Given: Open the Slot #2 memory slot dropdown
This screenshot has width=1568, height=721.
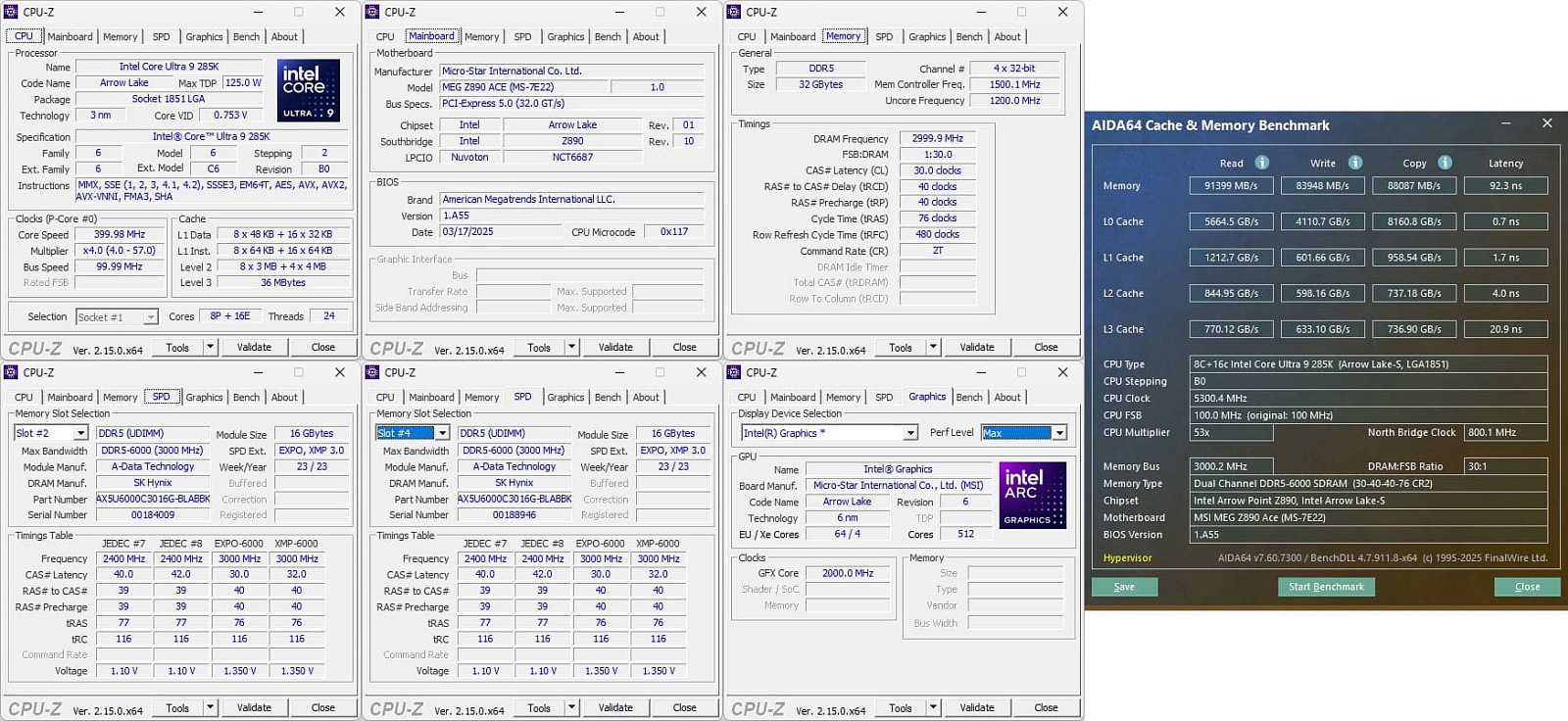Looking at the screenshot, I should coord(80,433).
